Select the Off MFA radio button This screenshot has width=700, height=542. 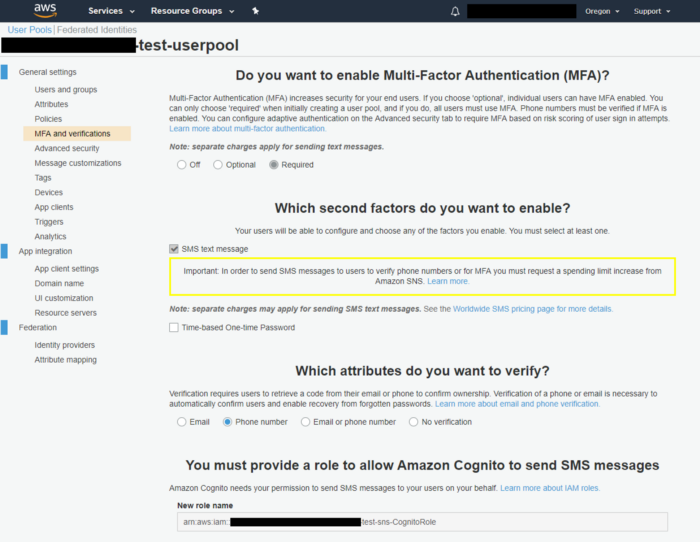[x=181, y=165]
